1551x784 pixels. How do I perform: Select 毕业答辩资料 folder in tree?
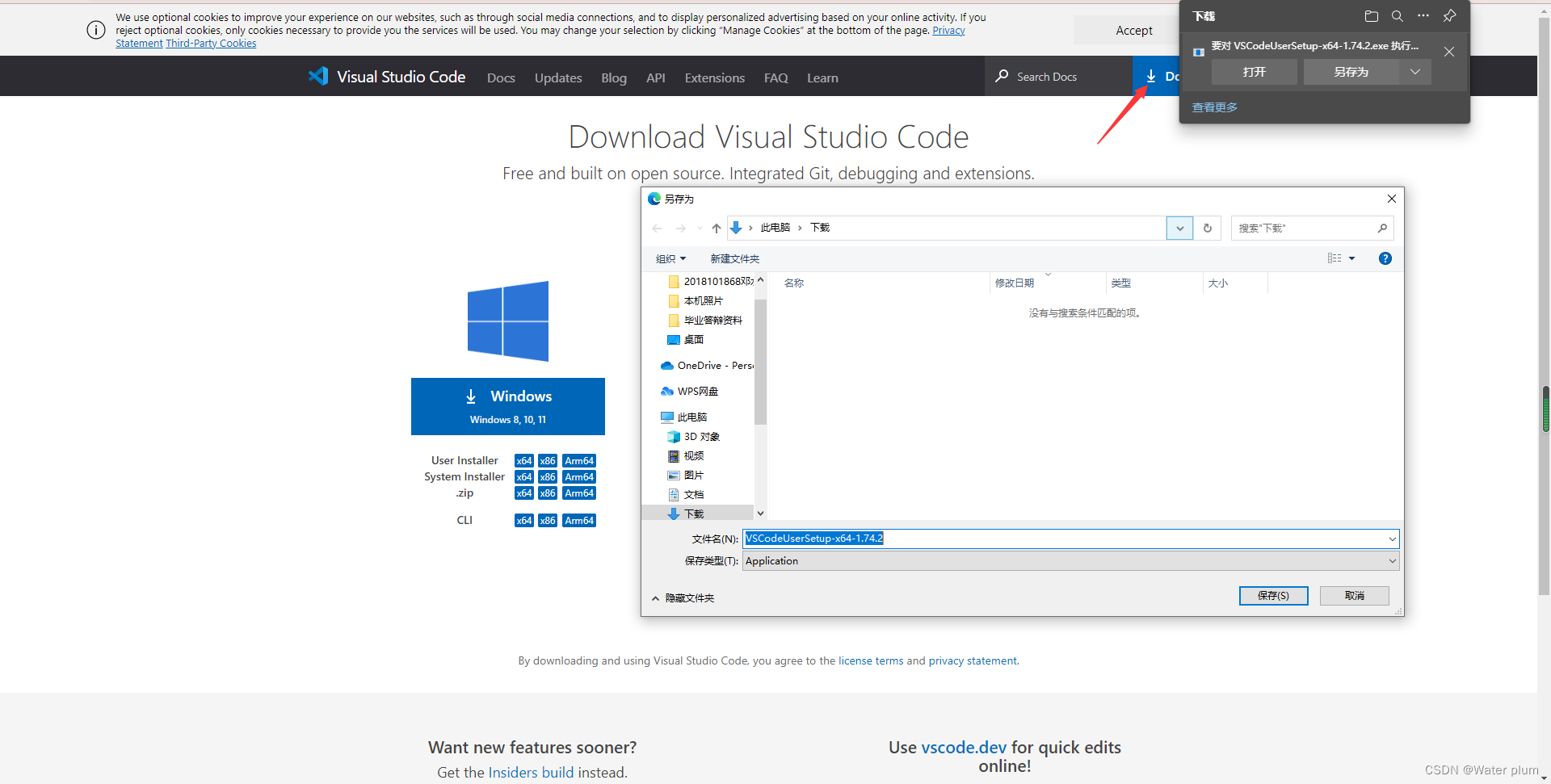pyautogui.click(x=705, y=321)
